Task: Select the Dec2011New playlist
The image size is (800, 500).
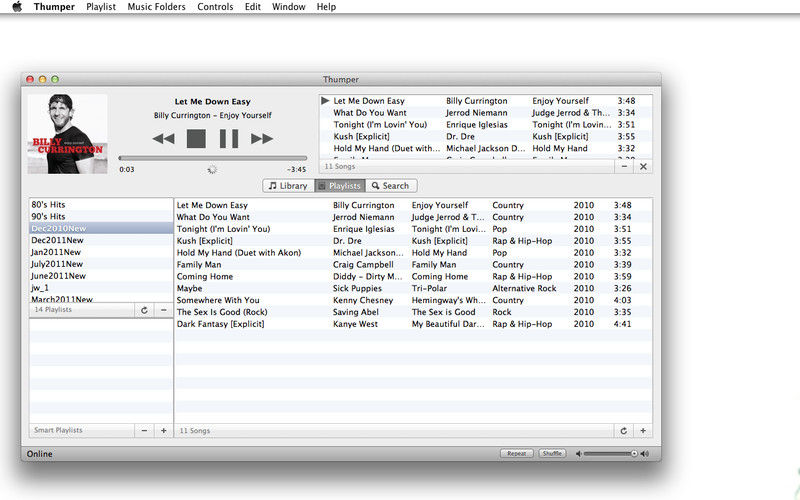Action: tap(101, 240)
